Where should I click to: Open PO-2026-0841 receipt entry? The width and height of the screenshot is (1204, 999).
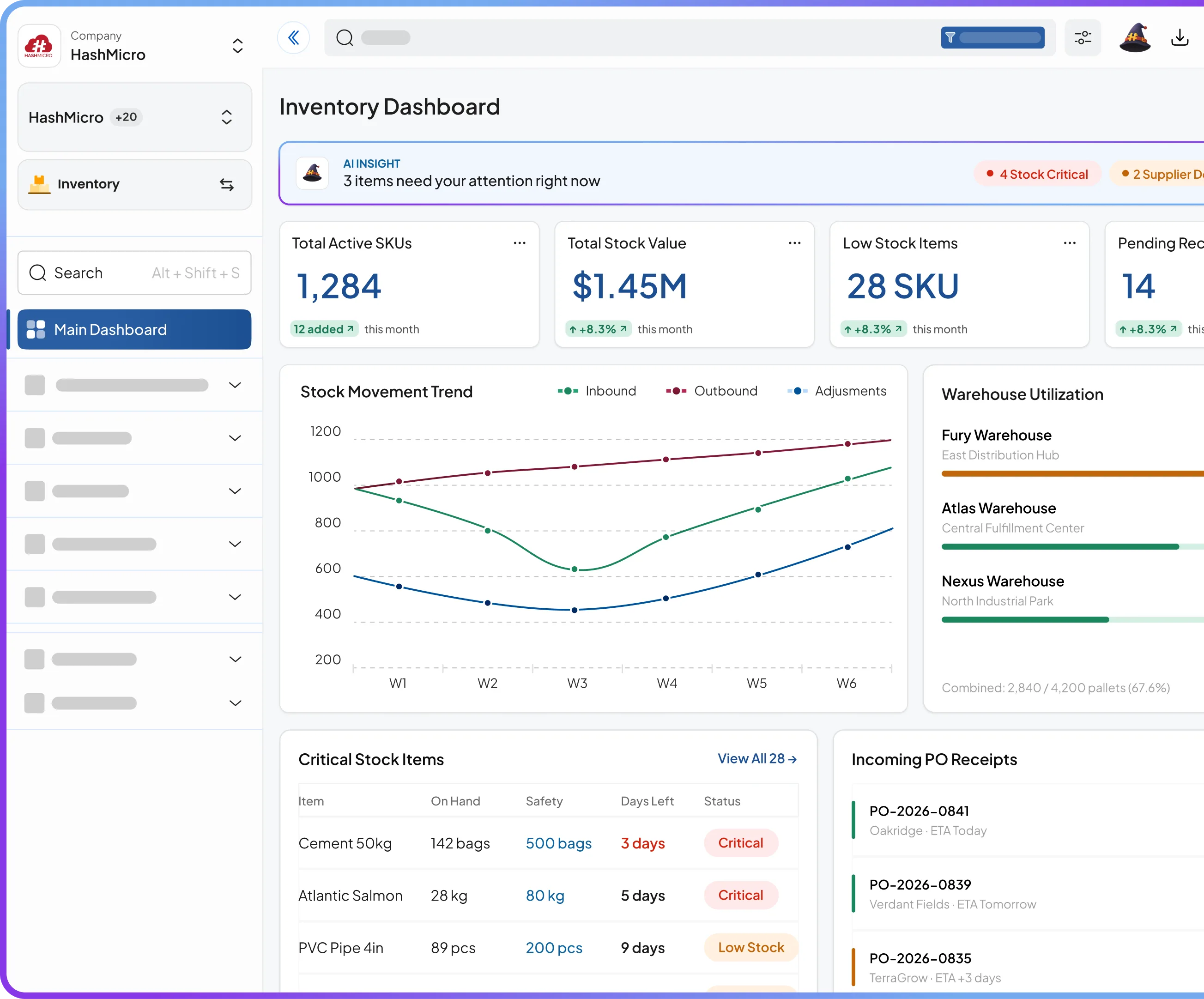pos(1028,820)
